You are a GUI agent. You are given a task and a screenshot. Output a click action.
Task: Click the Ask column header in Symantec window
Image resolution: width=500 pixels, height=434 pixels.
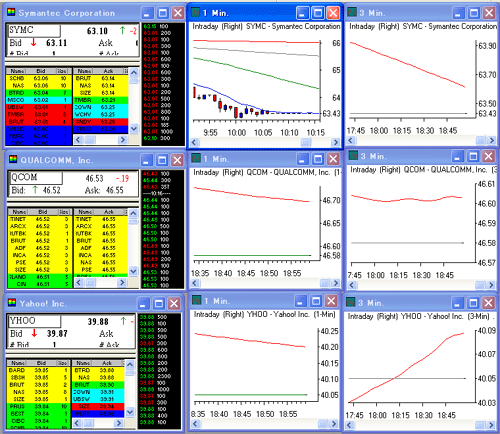(108, 71)
